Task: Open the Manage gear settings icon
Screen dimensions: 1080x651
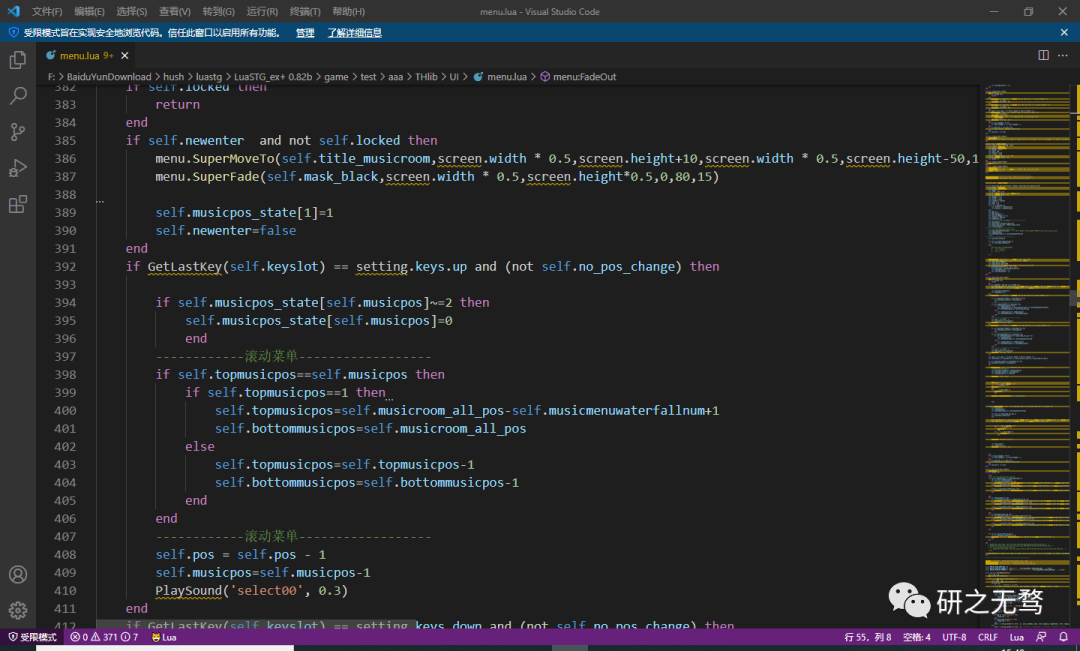Action: (17, 610)
